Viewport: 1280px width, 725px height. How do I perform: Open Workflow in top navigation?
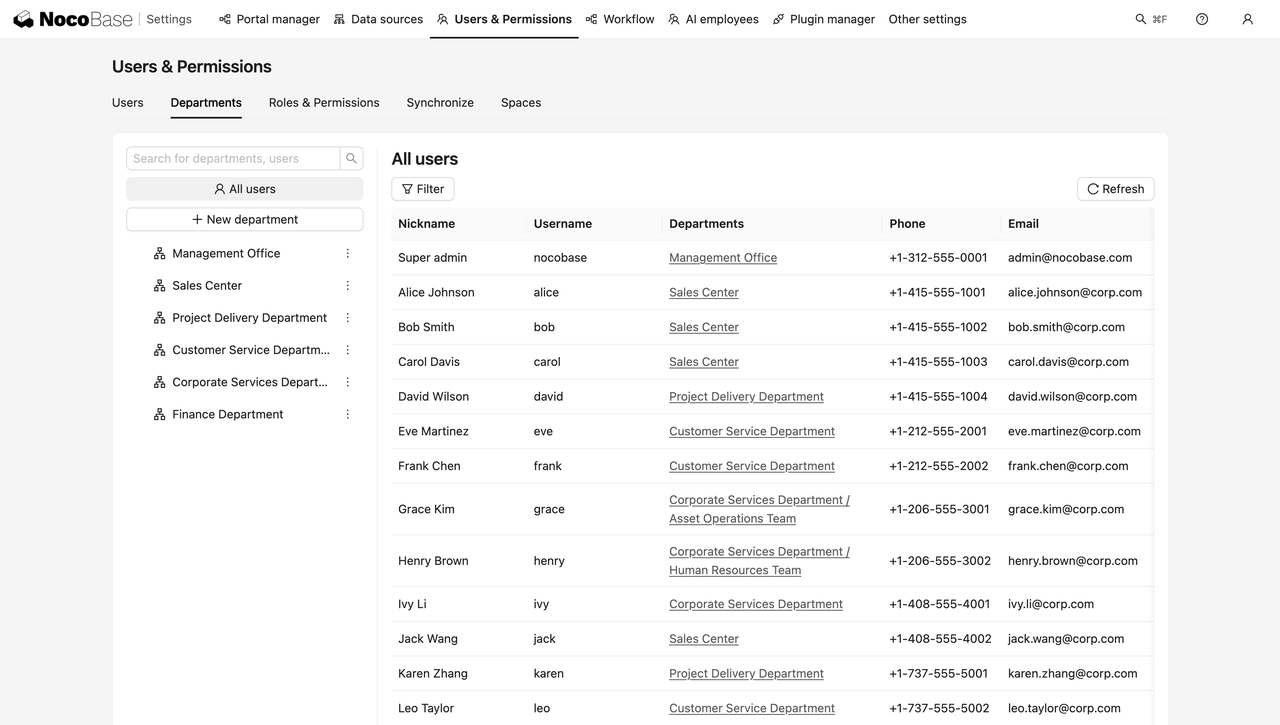[619, 19]
